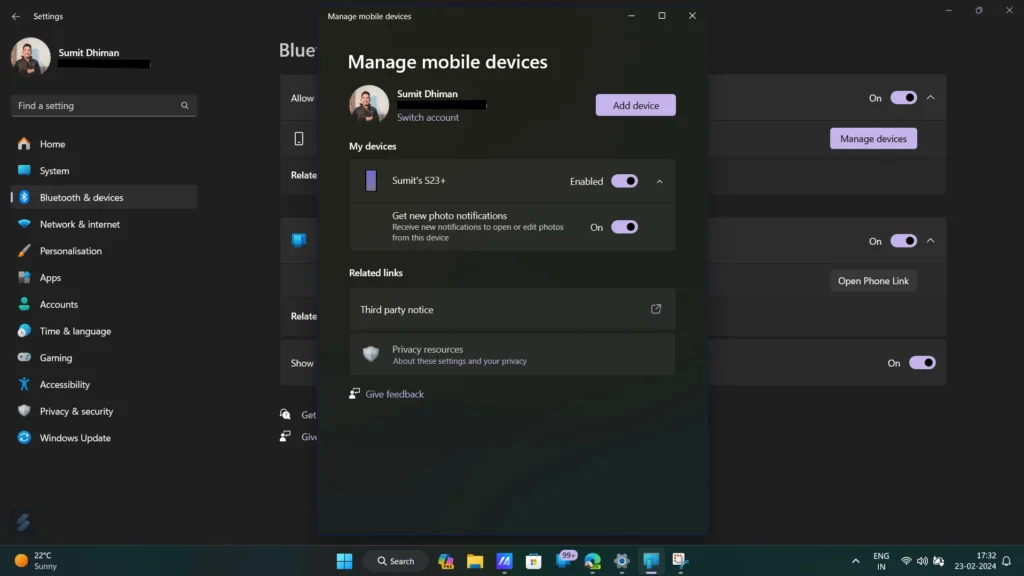The width and height of the screenshot is (1024, 576).
Task: Click the blue stylized app icon in taskbar
Action: click(x=504, y=561)
